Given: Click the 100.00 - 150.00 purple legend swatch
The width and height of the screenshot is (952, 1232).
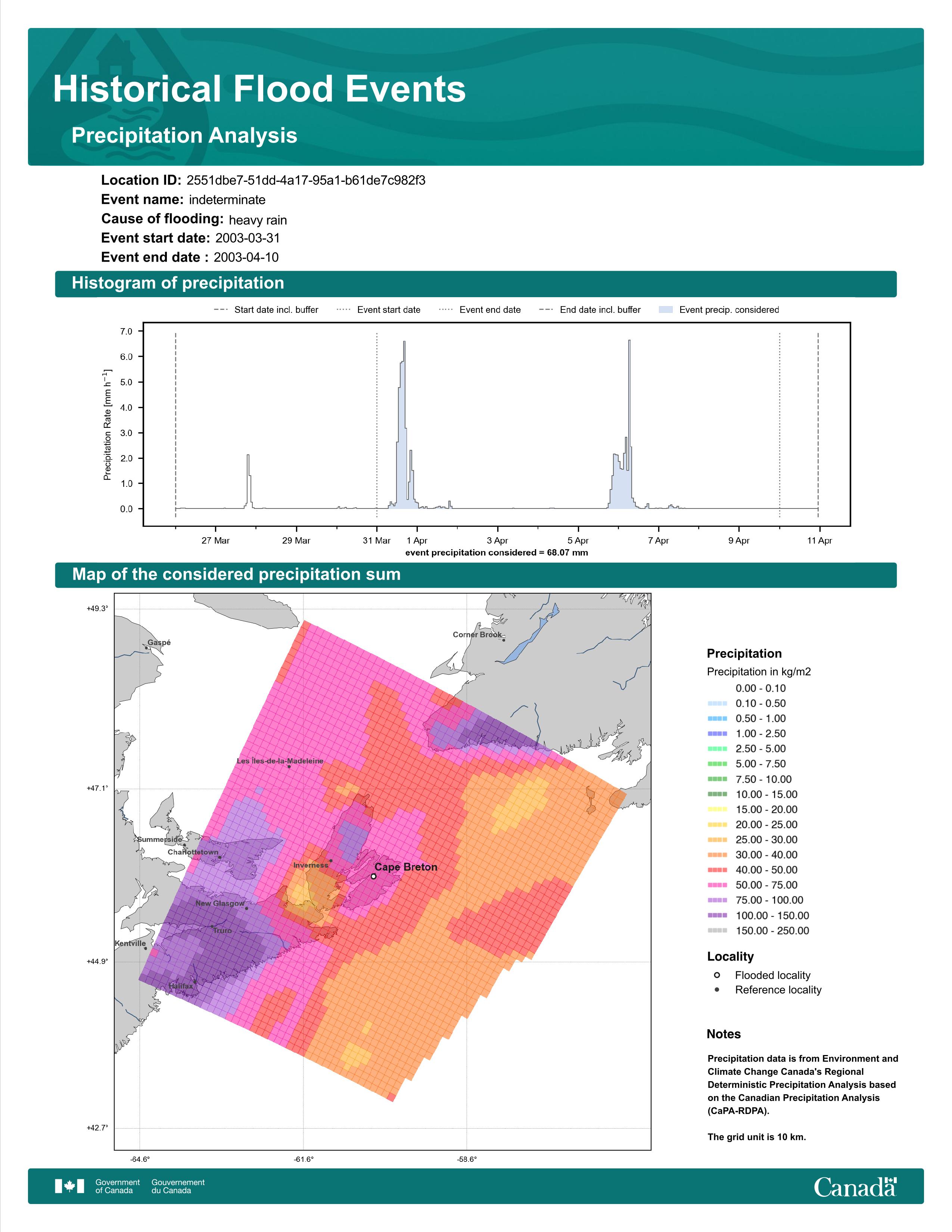Looking at the screenshot, I should pyautogui.click(x=718, y=915).
